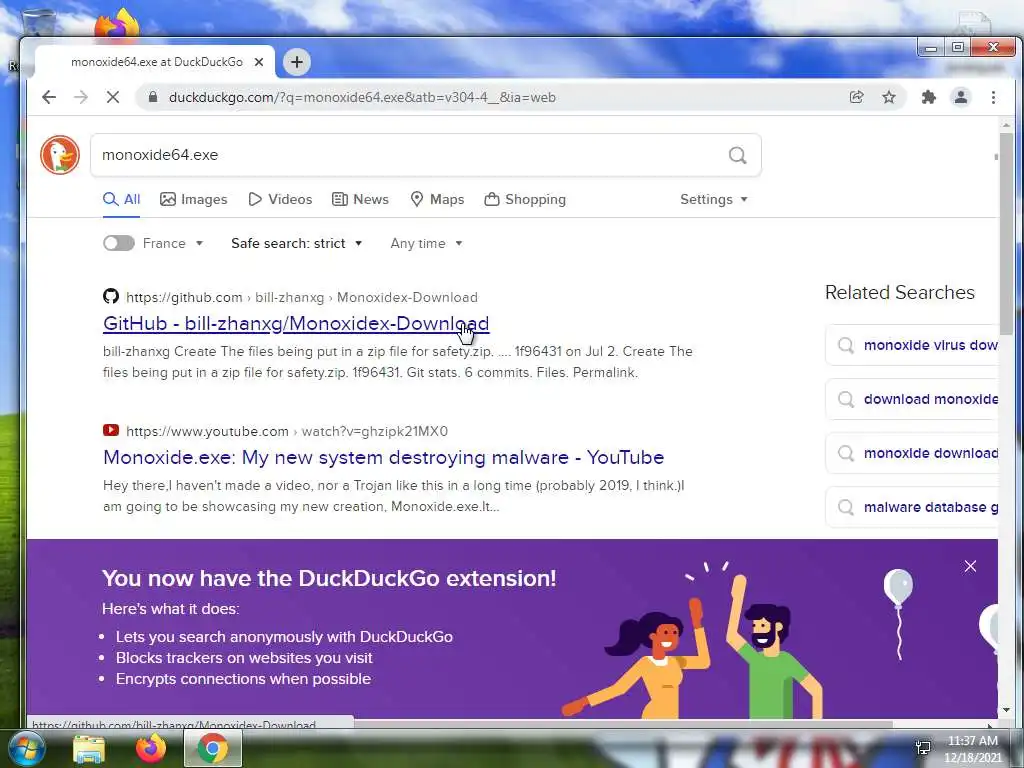This screenshot has height=768, width=1024.
Task: Click 'Lets you search anonymously with DuckDuckGo' text
Action: tap(284, 637)
